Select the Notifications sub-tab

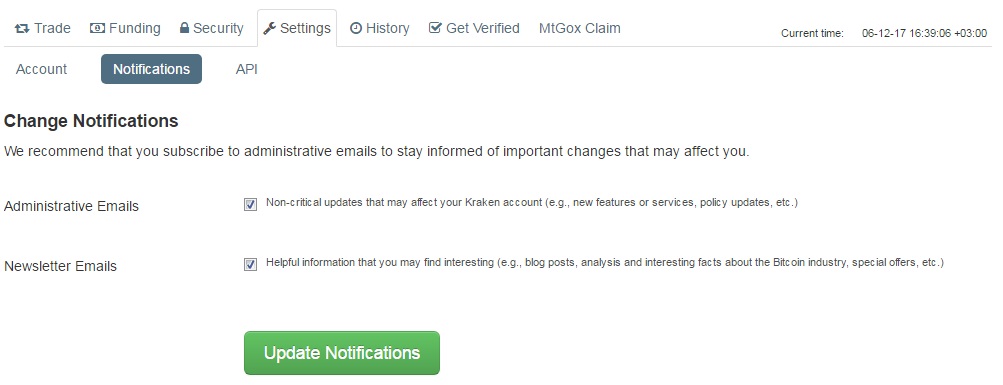coord(152,69)
